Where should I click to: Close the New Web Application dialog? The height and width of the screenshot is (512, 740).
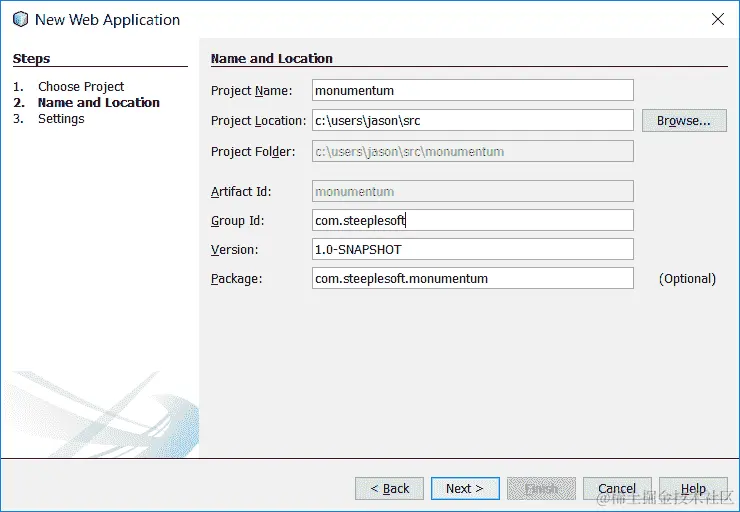718,19
